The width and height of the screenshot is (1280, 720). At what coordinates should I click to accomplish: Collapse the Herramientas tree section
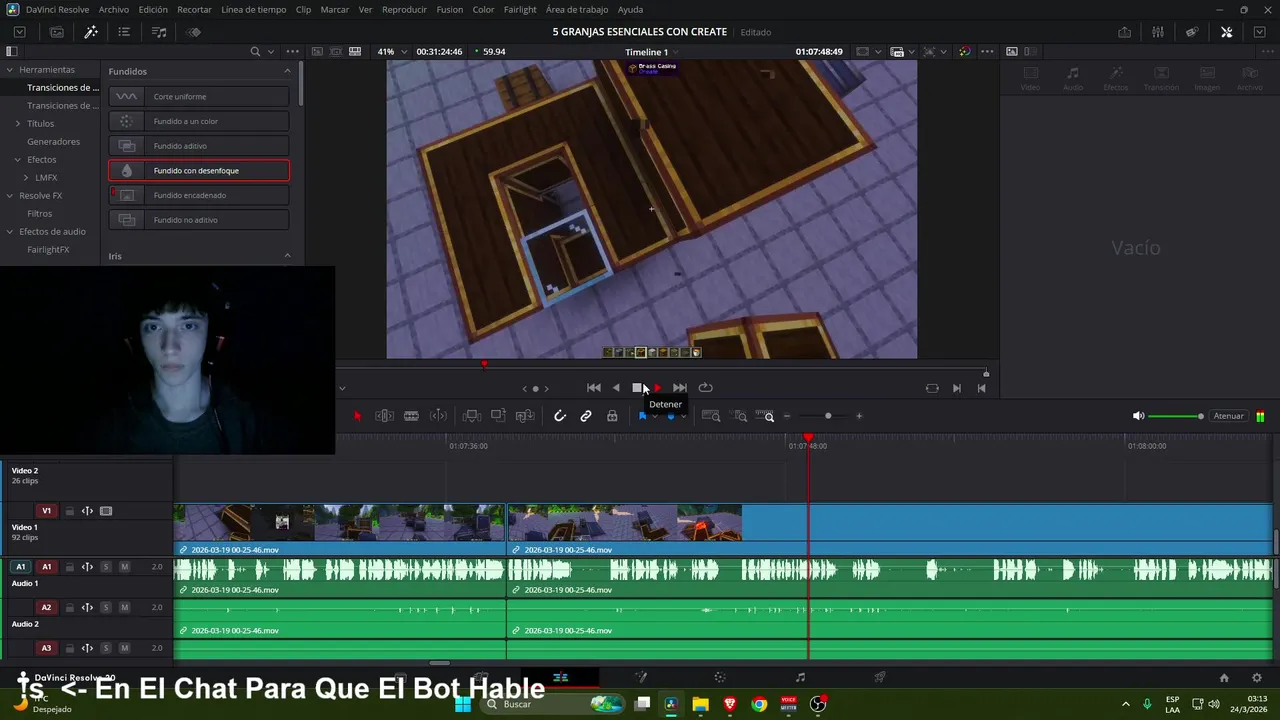[9, 70]
